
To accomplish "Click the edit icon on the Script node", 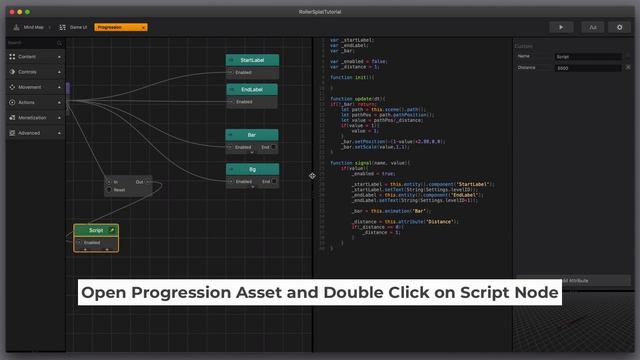I will (111, 230).
